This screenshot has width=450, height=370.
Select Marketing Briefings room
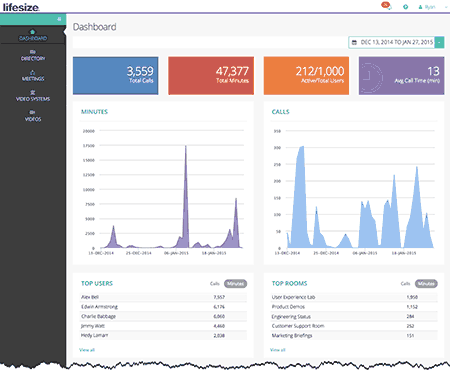(354, 335)
